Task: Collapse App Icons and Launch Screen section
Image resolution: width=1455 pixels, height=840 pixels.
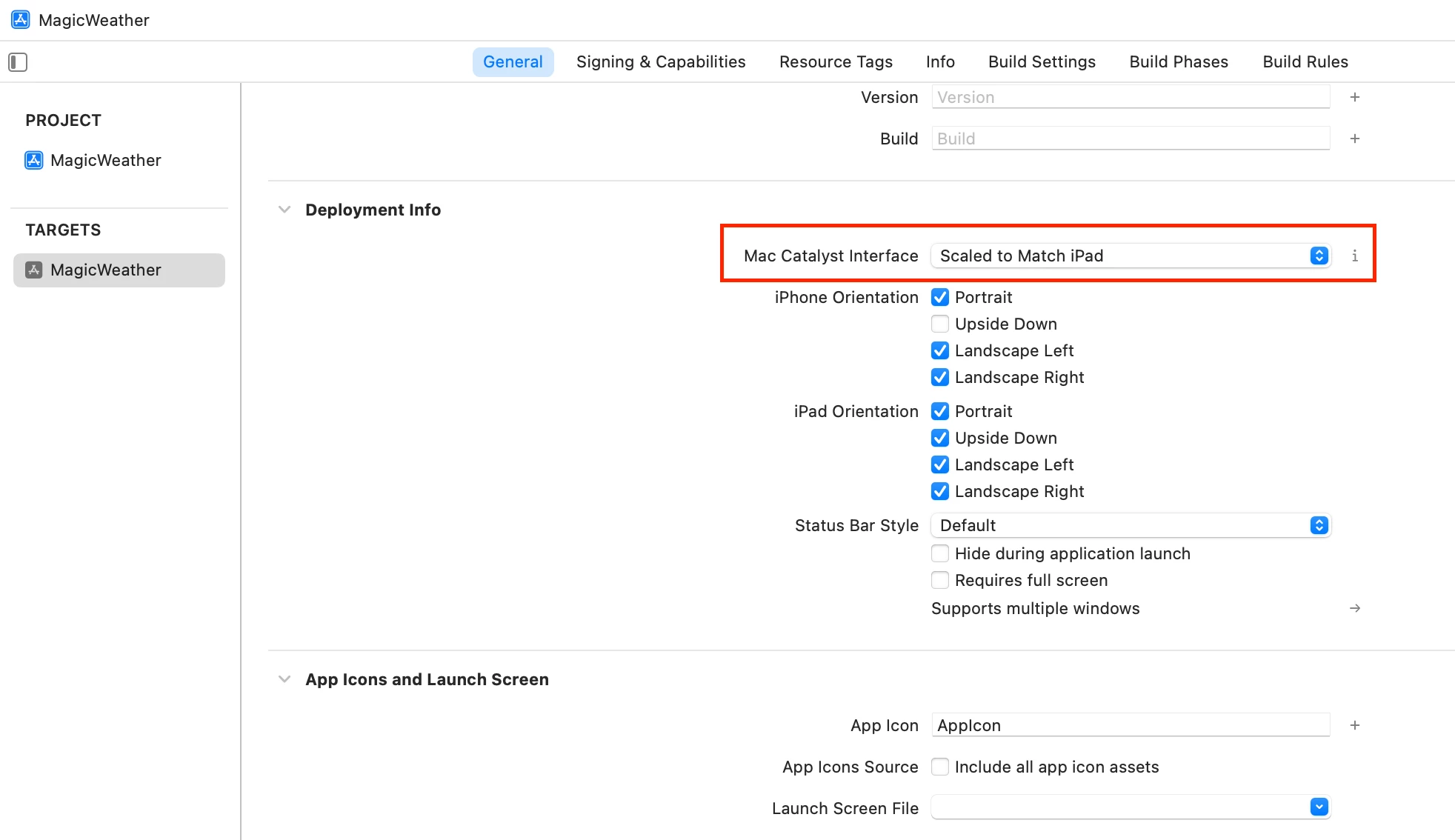Action: click(284, 679)
